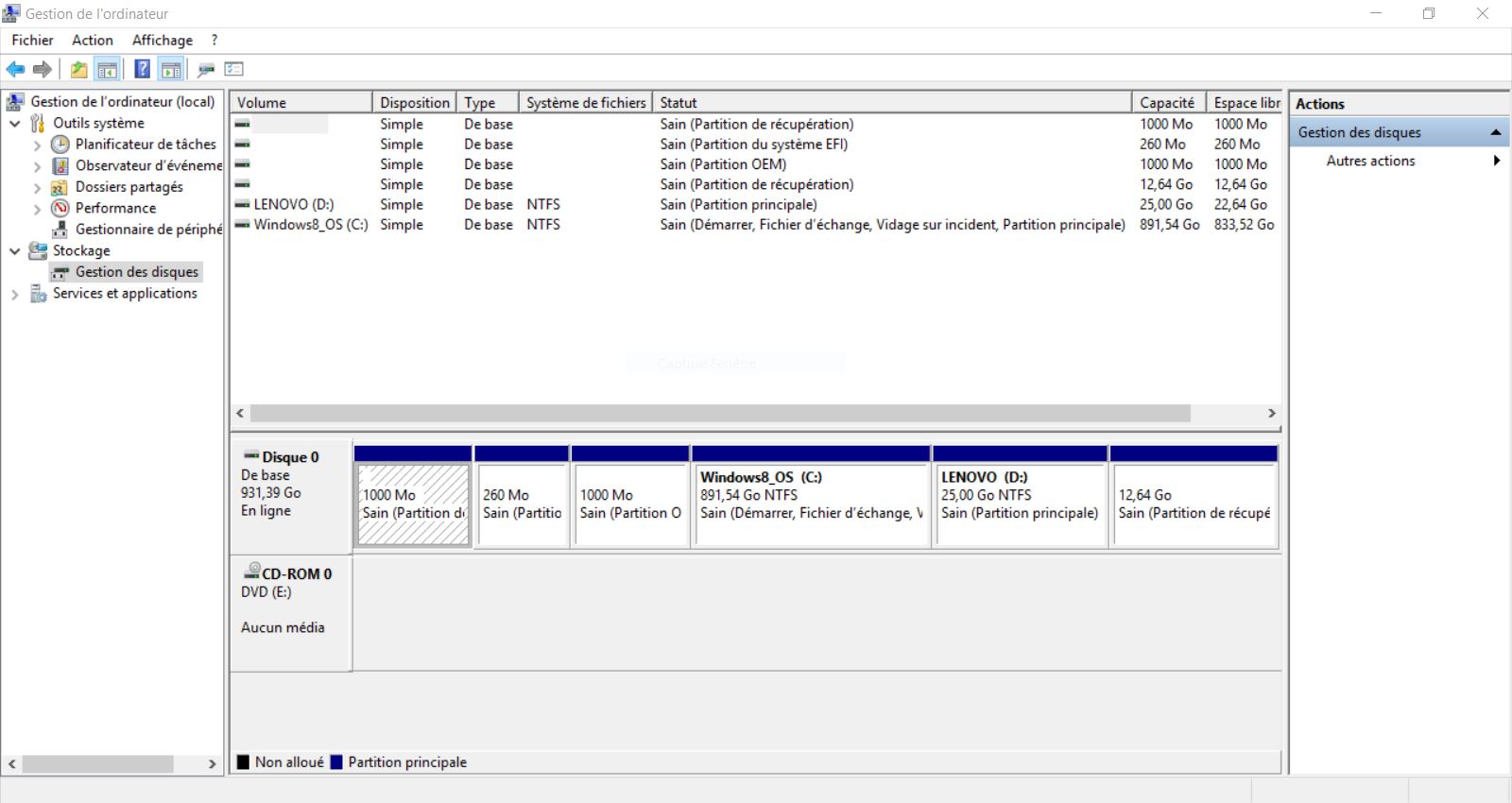The width and height of the screenshot is (1512, 803).
Task: Sort by Système de fichiers column header
Action: [x=586, y=102]
